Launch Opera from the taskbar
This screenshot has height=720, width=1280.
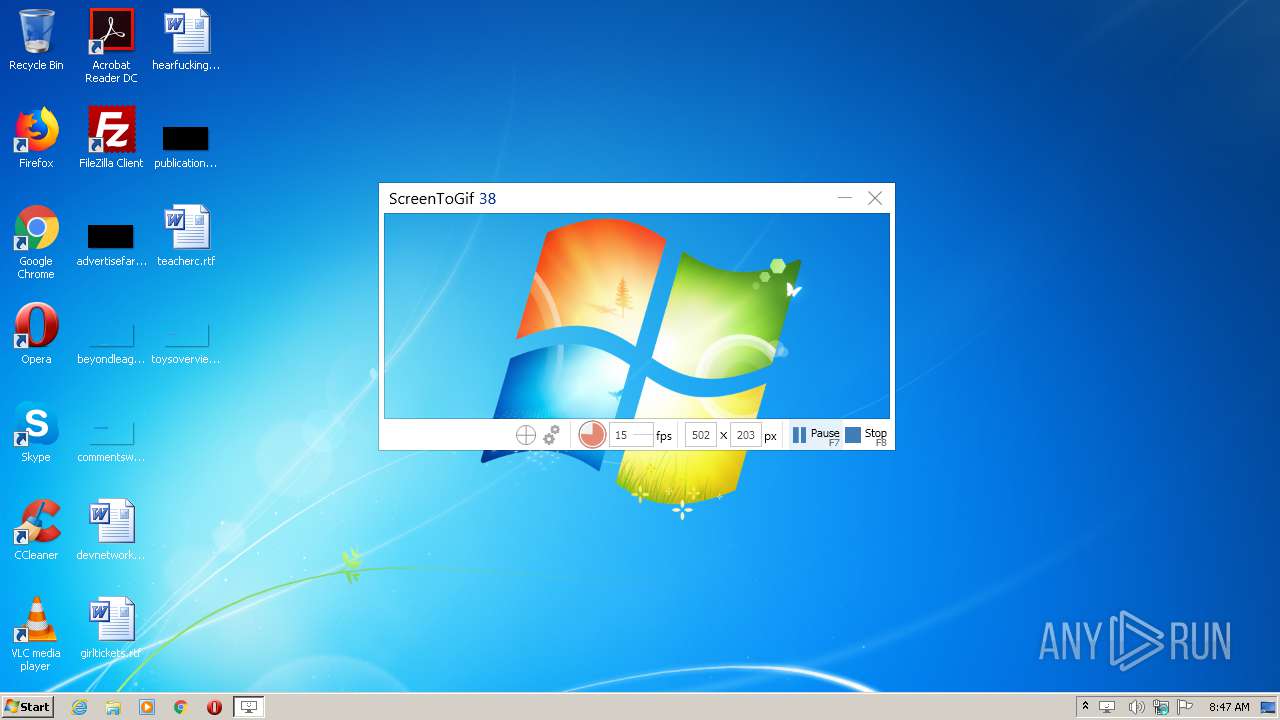tap(214, 707)
